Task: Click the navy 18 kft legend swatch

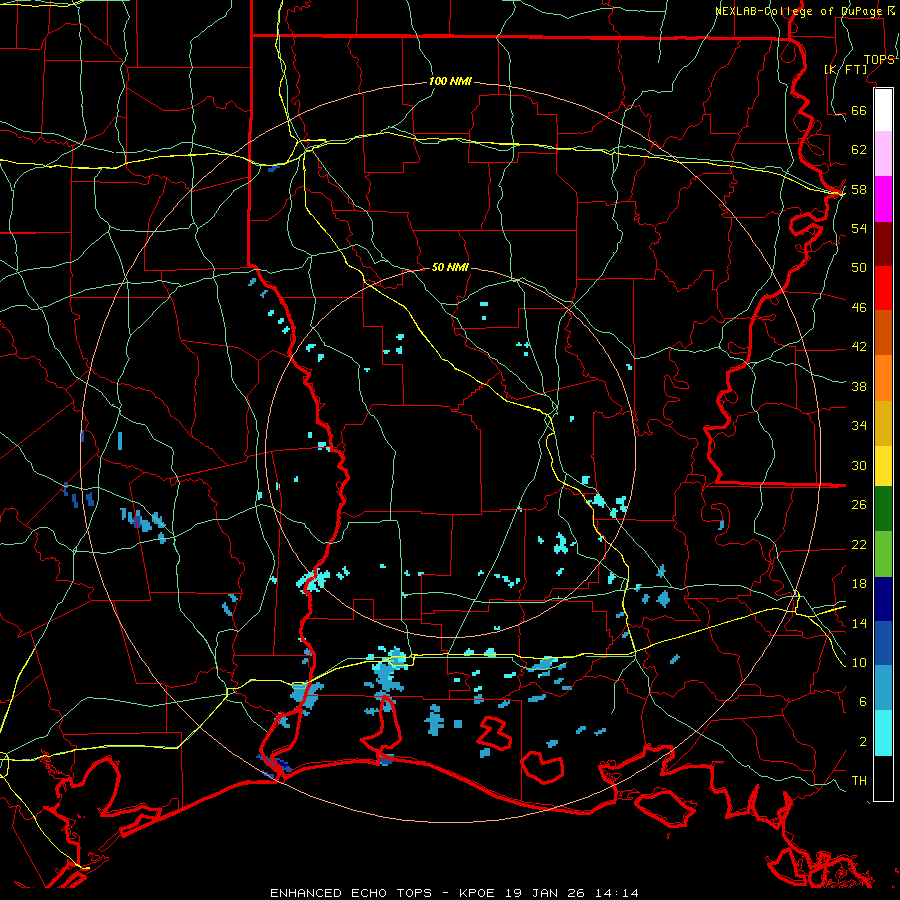Action: [883, 599]
